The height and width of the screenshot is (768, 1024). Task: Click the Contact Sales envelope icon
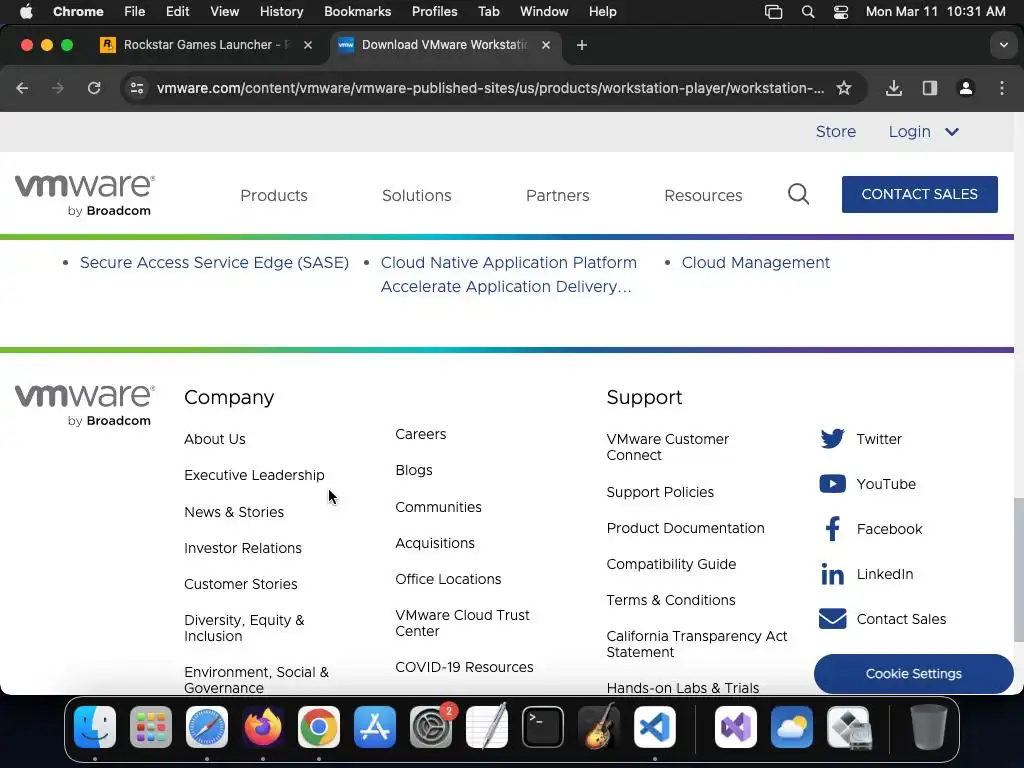pyautogui.click(x=832, y=618)
